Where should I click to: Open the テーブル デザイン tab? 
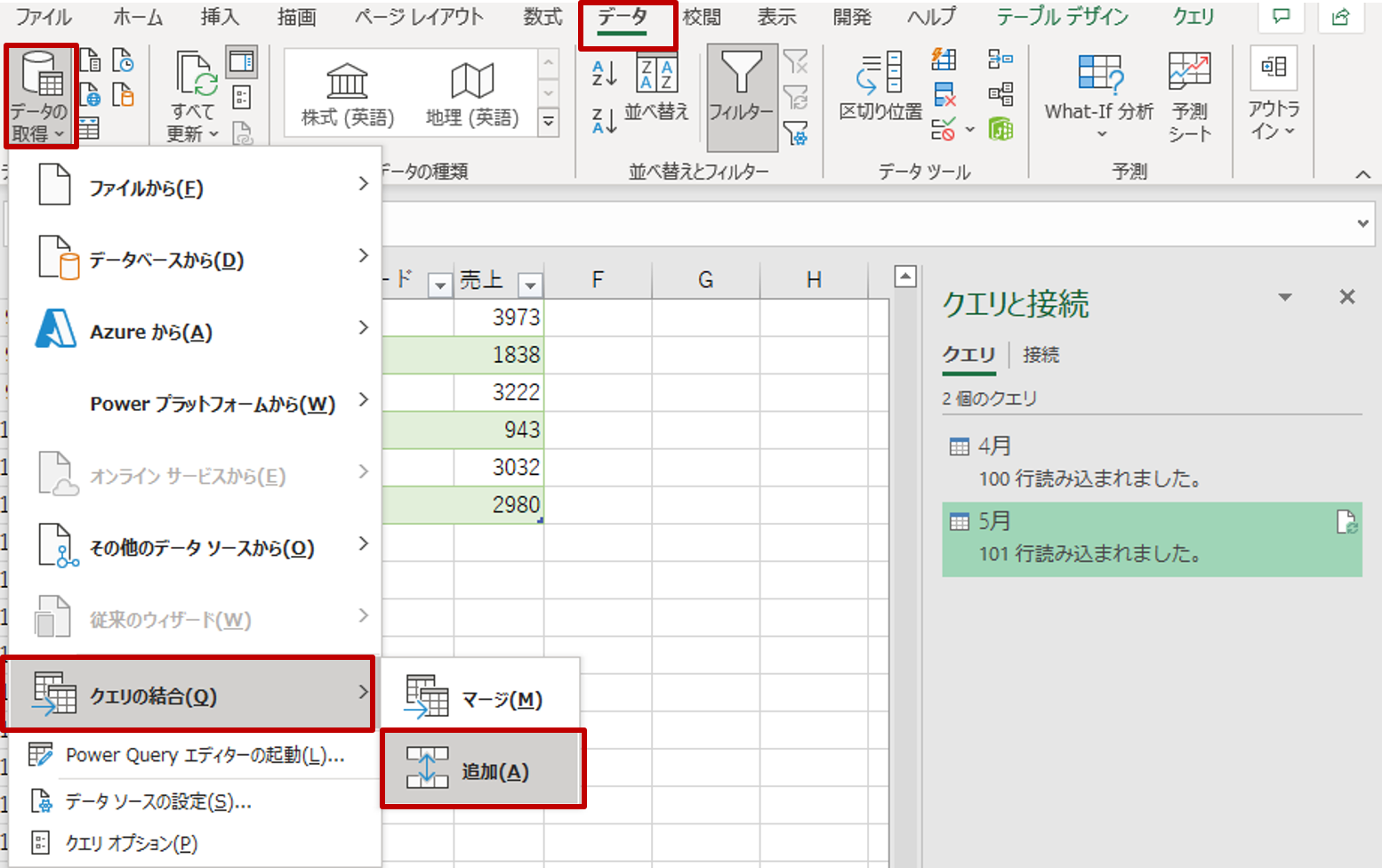coord(1062,17)
